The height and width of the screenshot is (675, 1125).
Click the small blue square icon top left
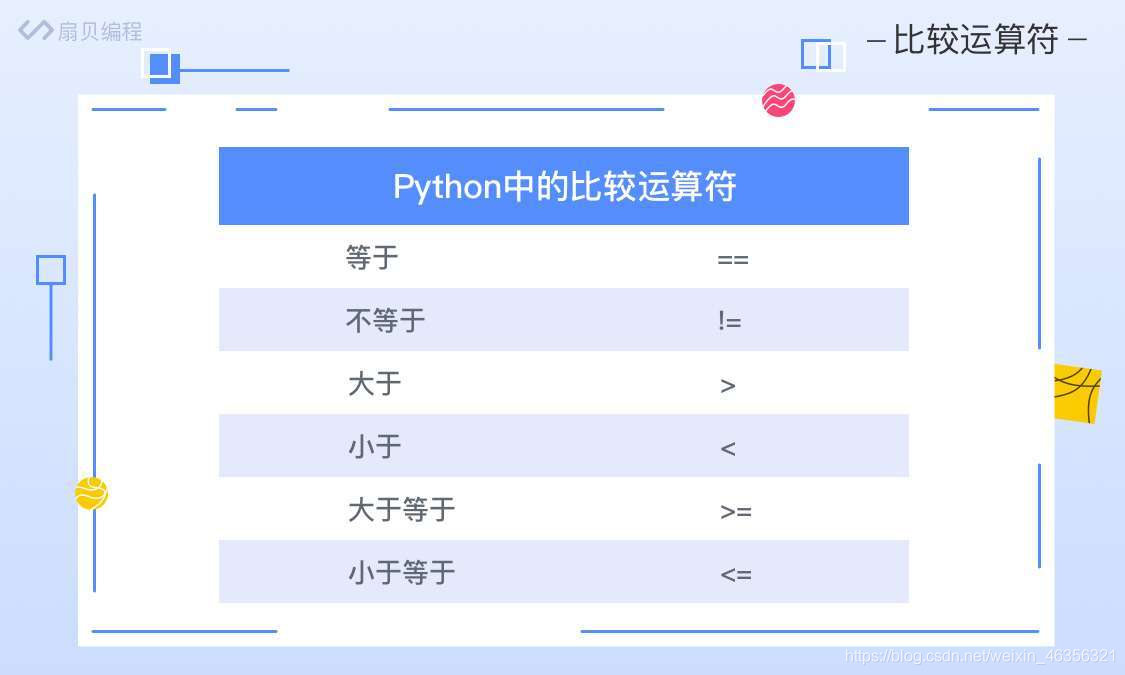pyautogui.click(x=161, y=67)
